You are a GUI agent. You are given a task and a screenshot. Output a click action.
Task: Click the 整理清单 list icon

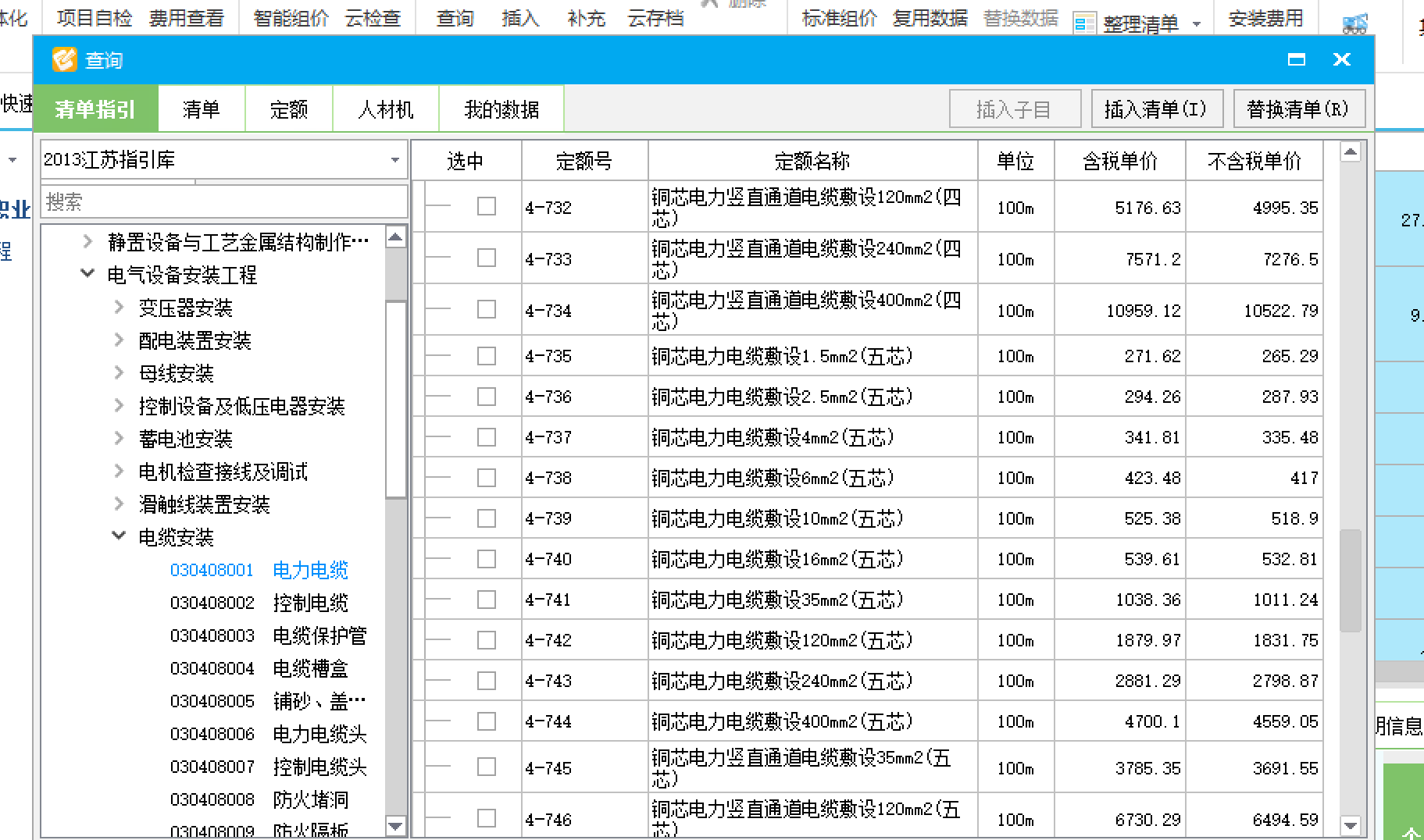tap(1085, 23)
